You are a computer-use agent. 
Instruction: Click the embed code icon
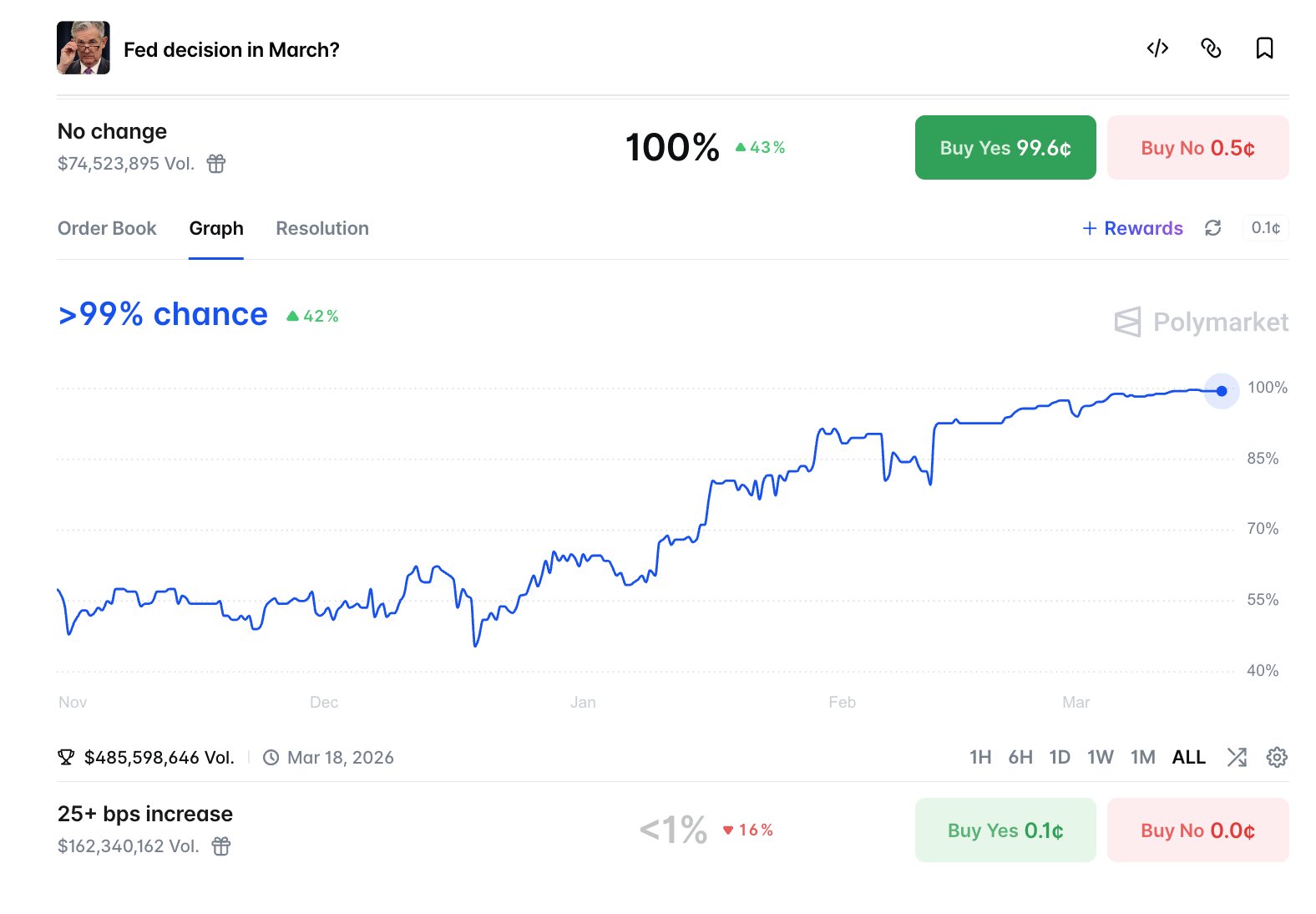(x=1157, y=48)
